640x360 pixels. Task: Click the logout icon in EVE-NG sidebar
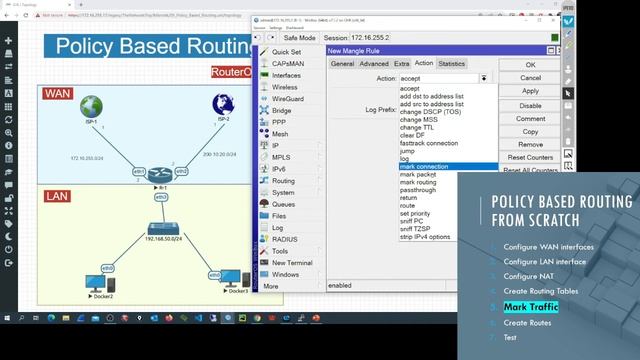point(8,263)
